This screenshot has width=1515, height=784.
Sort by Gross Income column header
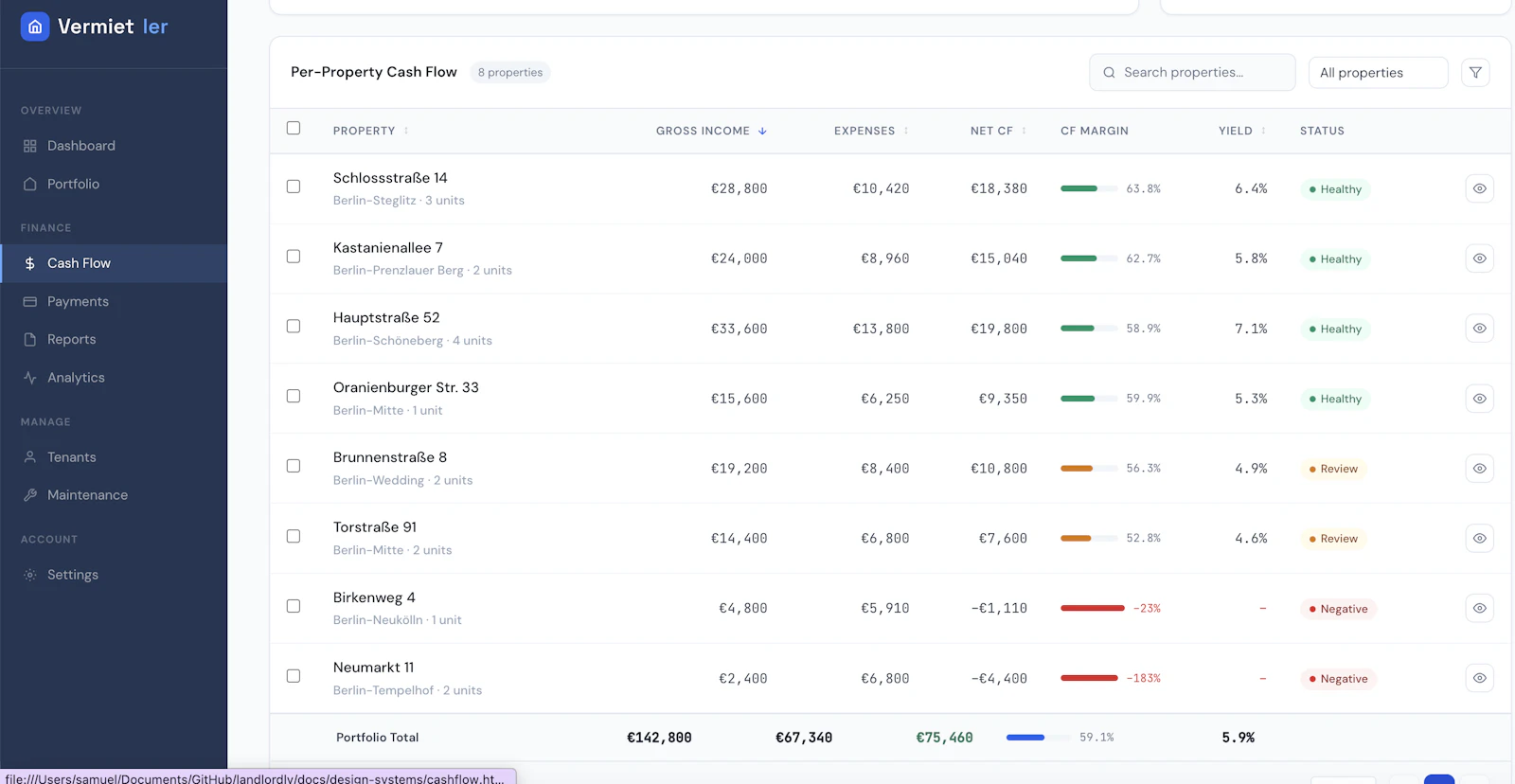coord(711,131)
